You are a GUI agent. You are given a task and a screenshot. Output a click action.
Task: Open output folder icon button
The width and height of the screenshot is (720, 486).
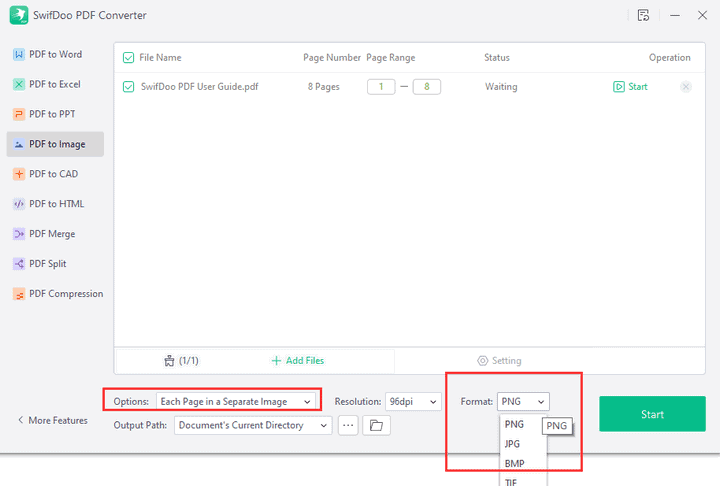point(377,425)
